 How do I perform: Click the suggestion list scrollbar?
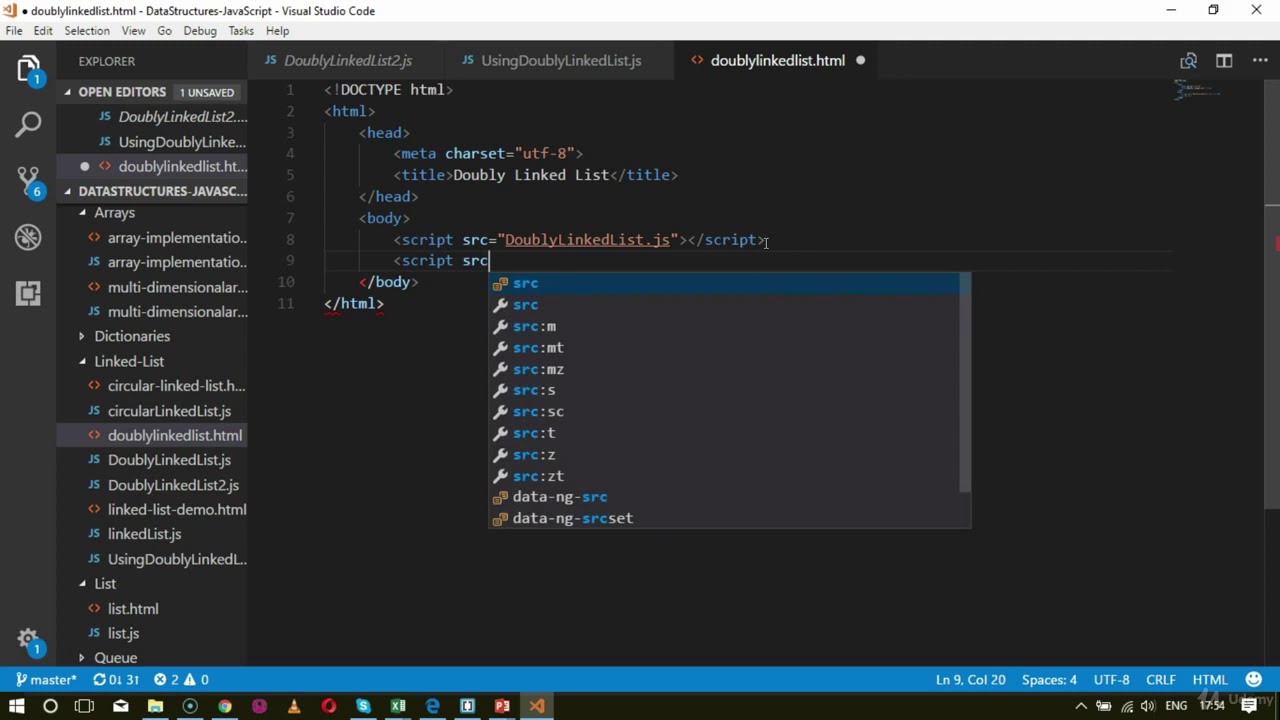click(965, 382)
